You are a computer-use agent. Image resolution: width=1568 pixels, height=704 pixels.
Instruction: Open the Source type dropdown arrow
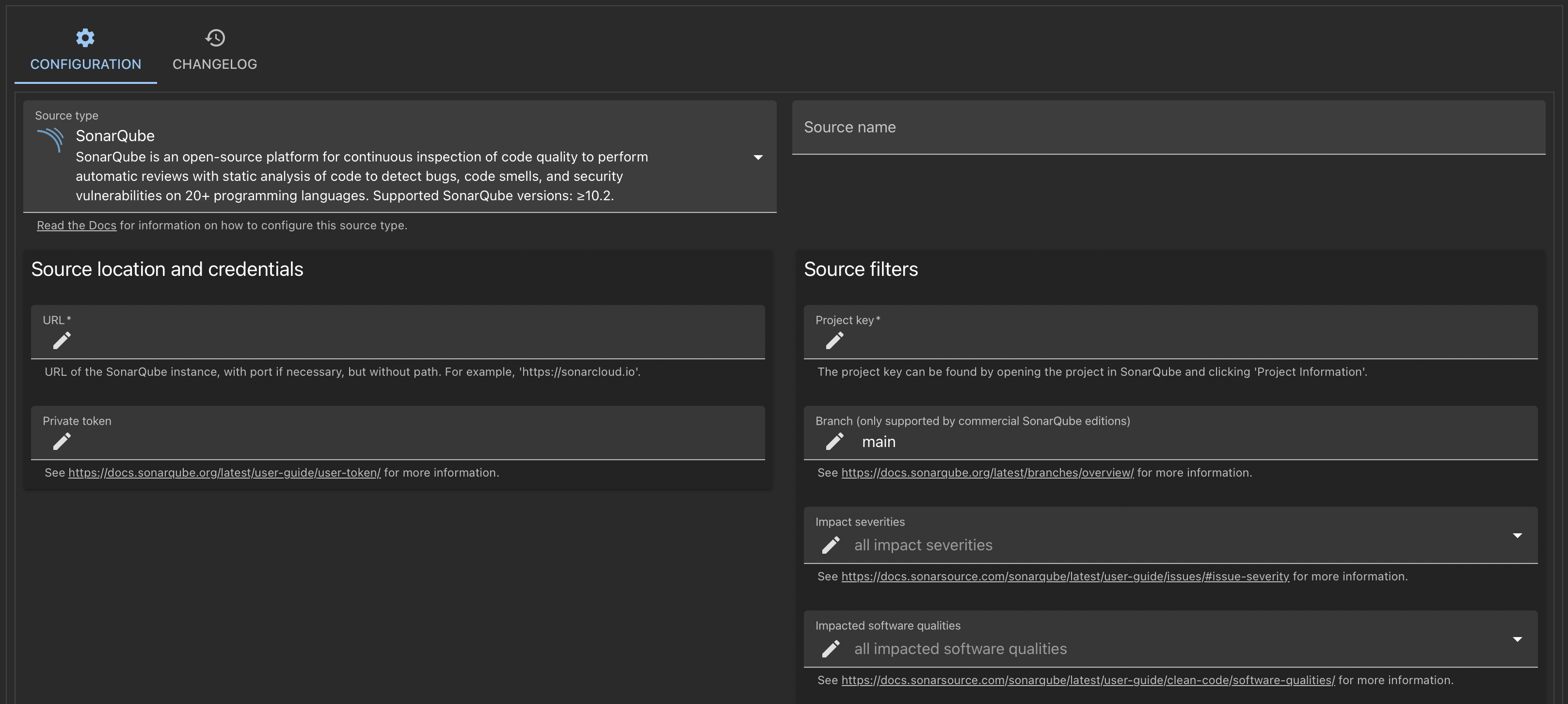758,157
